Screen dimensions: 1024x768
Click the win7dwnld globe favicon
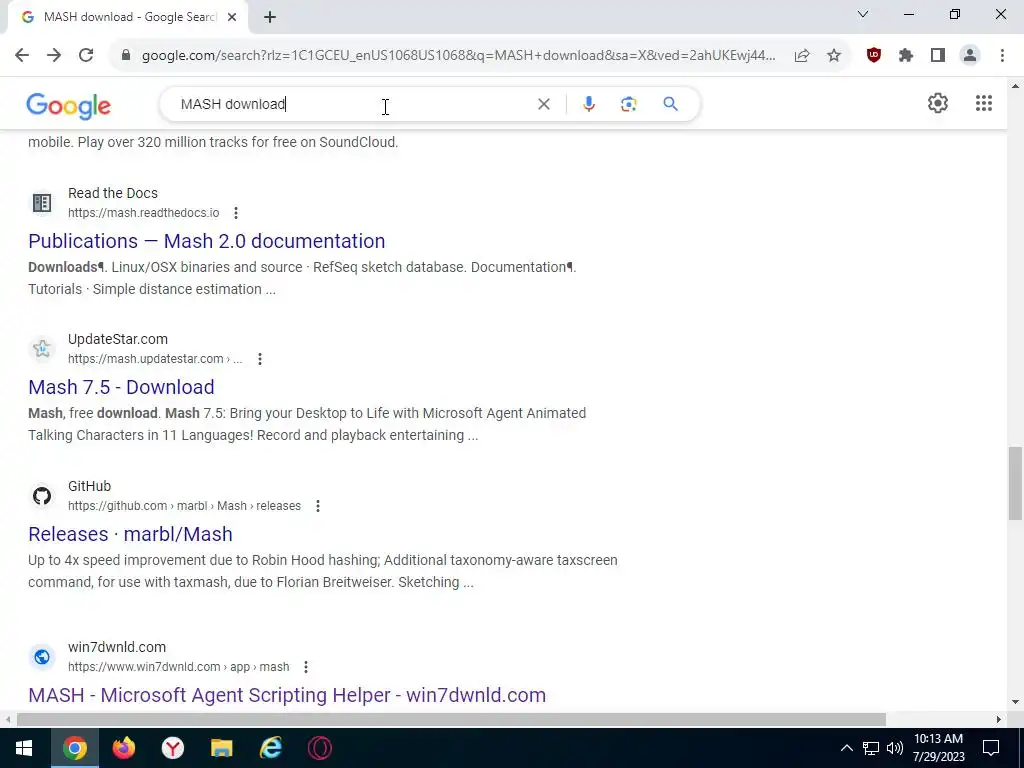click(x=42, y=657)
